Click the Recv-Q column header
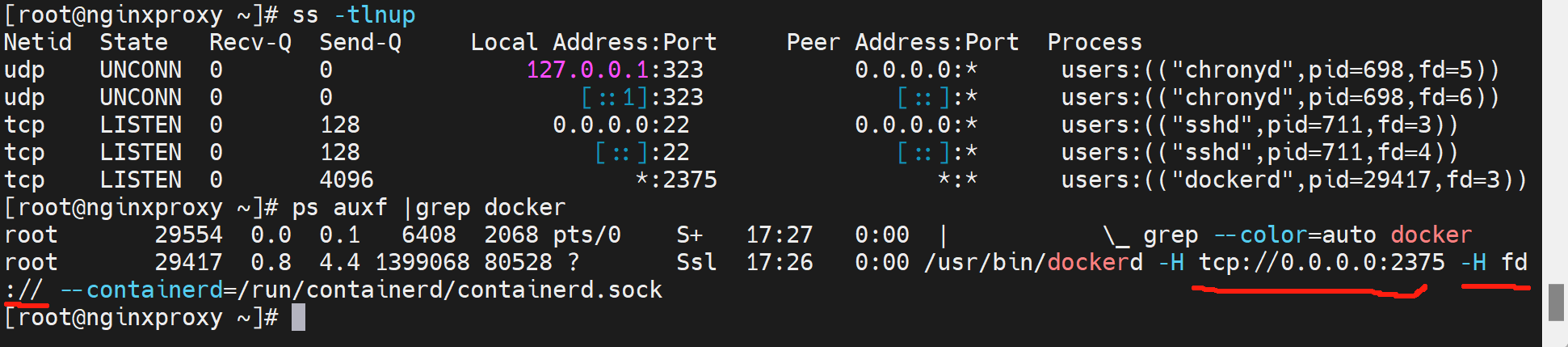 [250, 42]
